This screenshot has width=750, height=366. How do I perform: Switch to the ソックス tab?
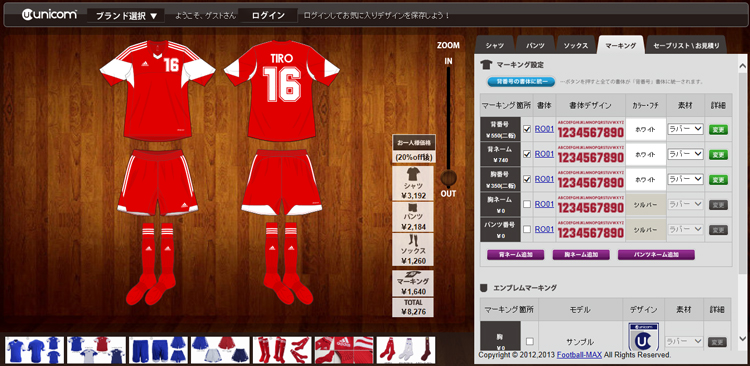coord(575,45)
